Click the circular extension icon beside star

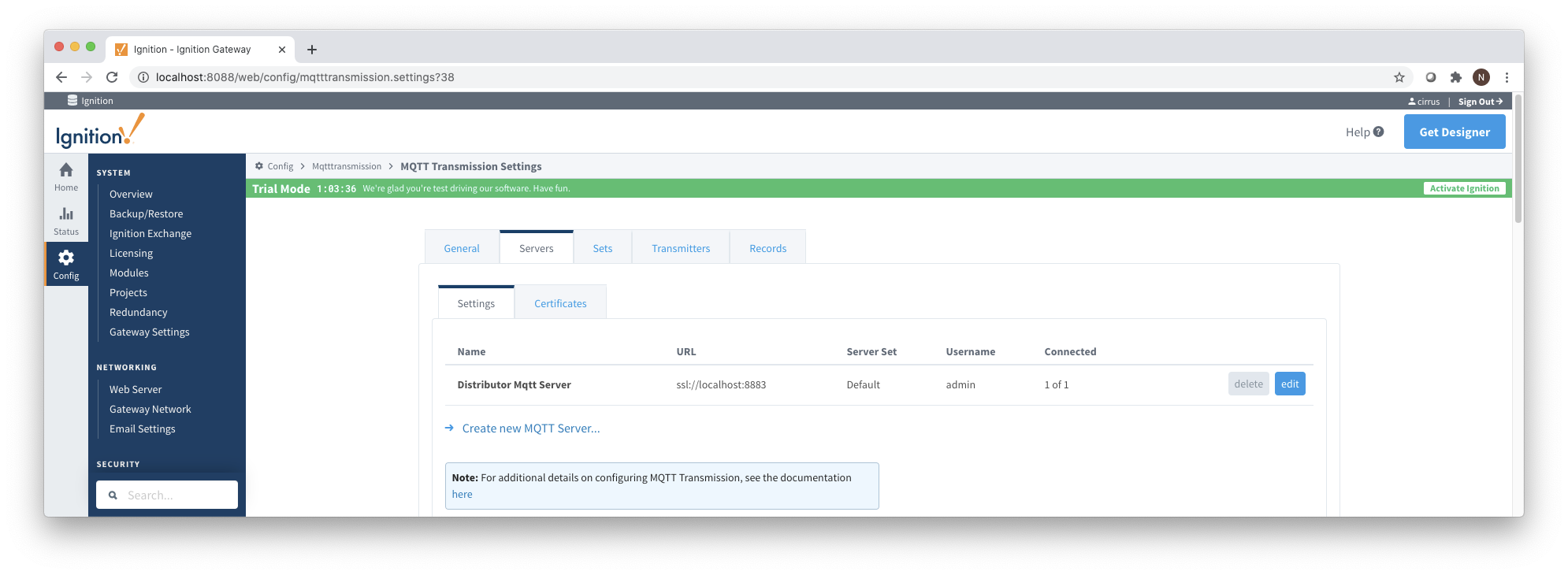[x=1431, y=77]
